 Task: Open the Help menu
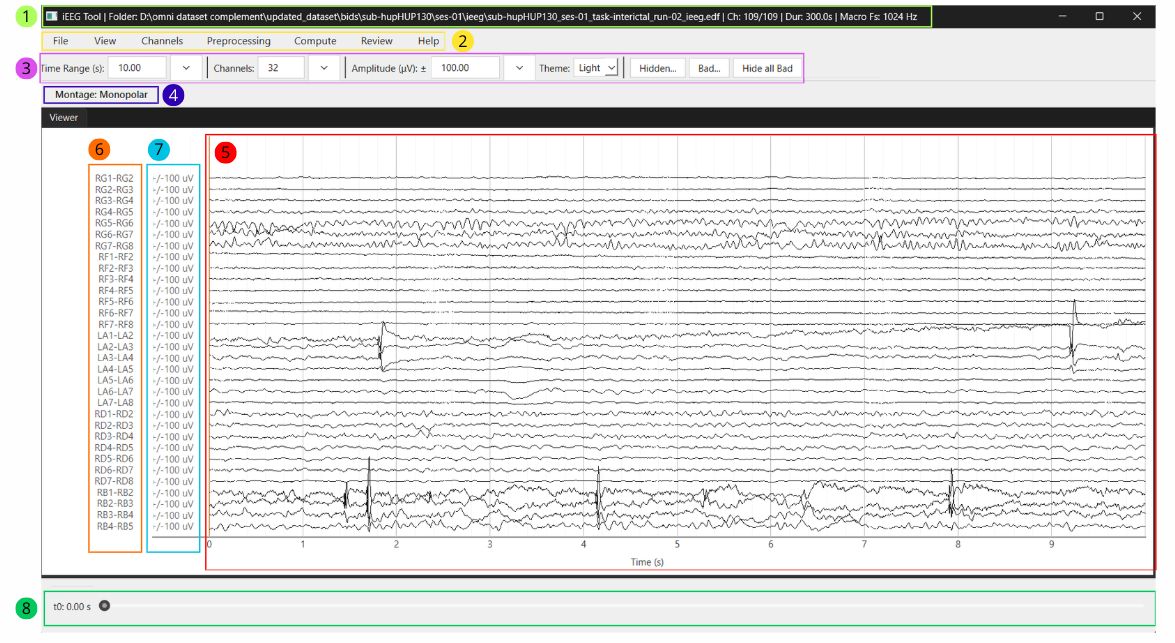pyautogui.click(x=428, y=41)
